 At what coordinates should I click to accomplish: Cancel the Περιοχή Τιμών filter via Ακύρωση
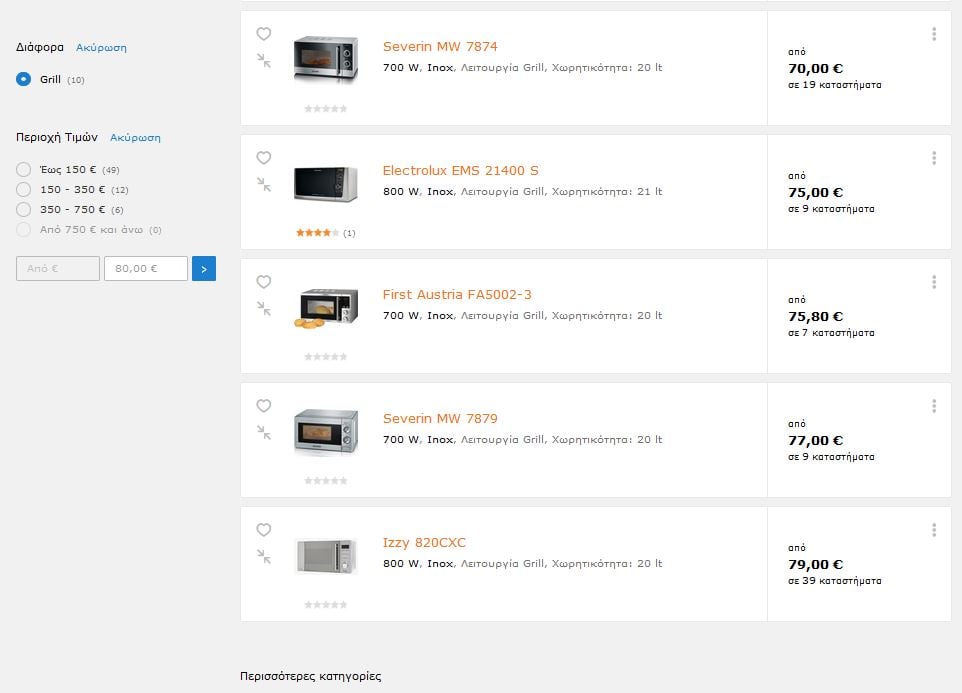pyautogui.click(x=135, y=137)
